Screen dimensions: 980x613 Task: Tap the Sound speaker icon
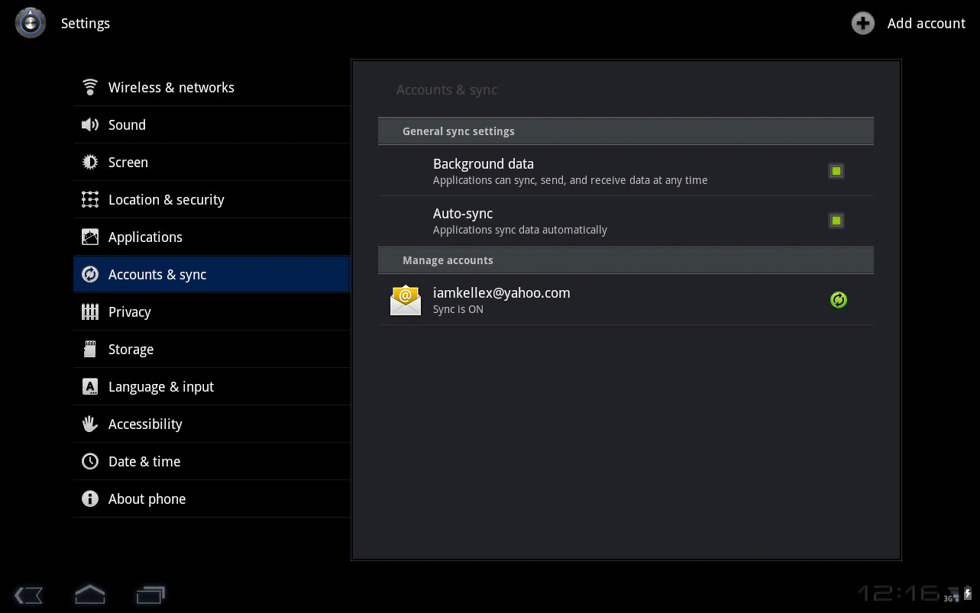coord(90,125)
